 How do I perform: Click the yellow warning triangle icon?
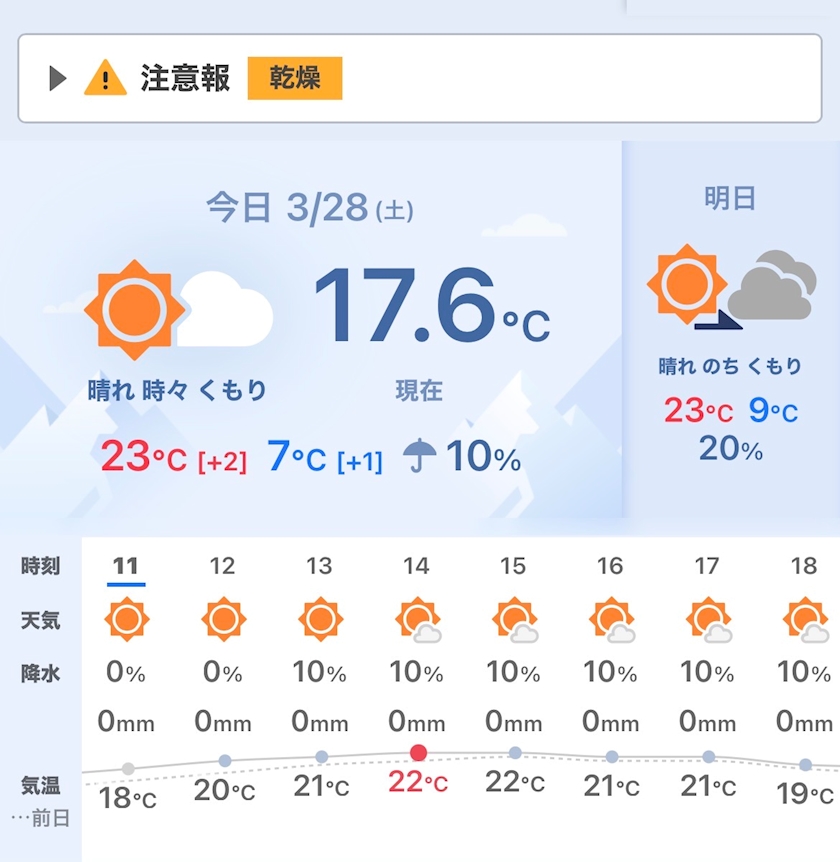[105, 78]
